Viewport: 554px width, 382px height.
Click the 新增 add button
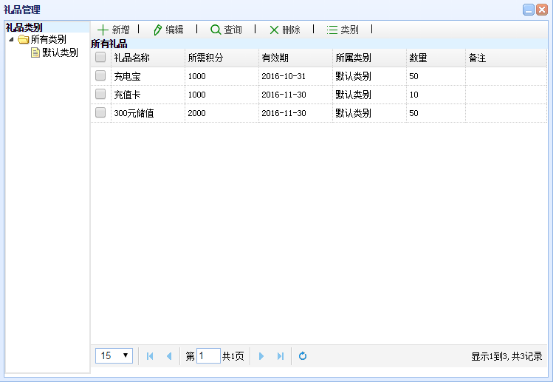coord(113,30)
